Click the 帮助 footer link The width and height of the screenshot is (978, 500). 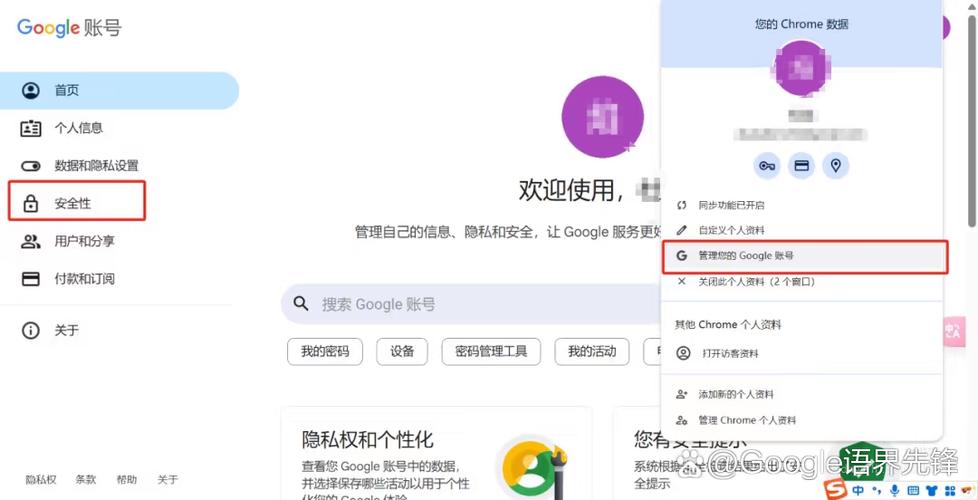(127, 479)
